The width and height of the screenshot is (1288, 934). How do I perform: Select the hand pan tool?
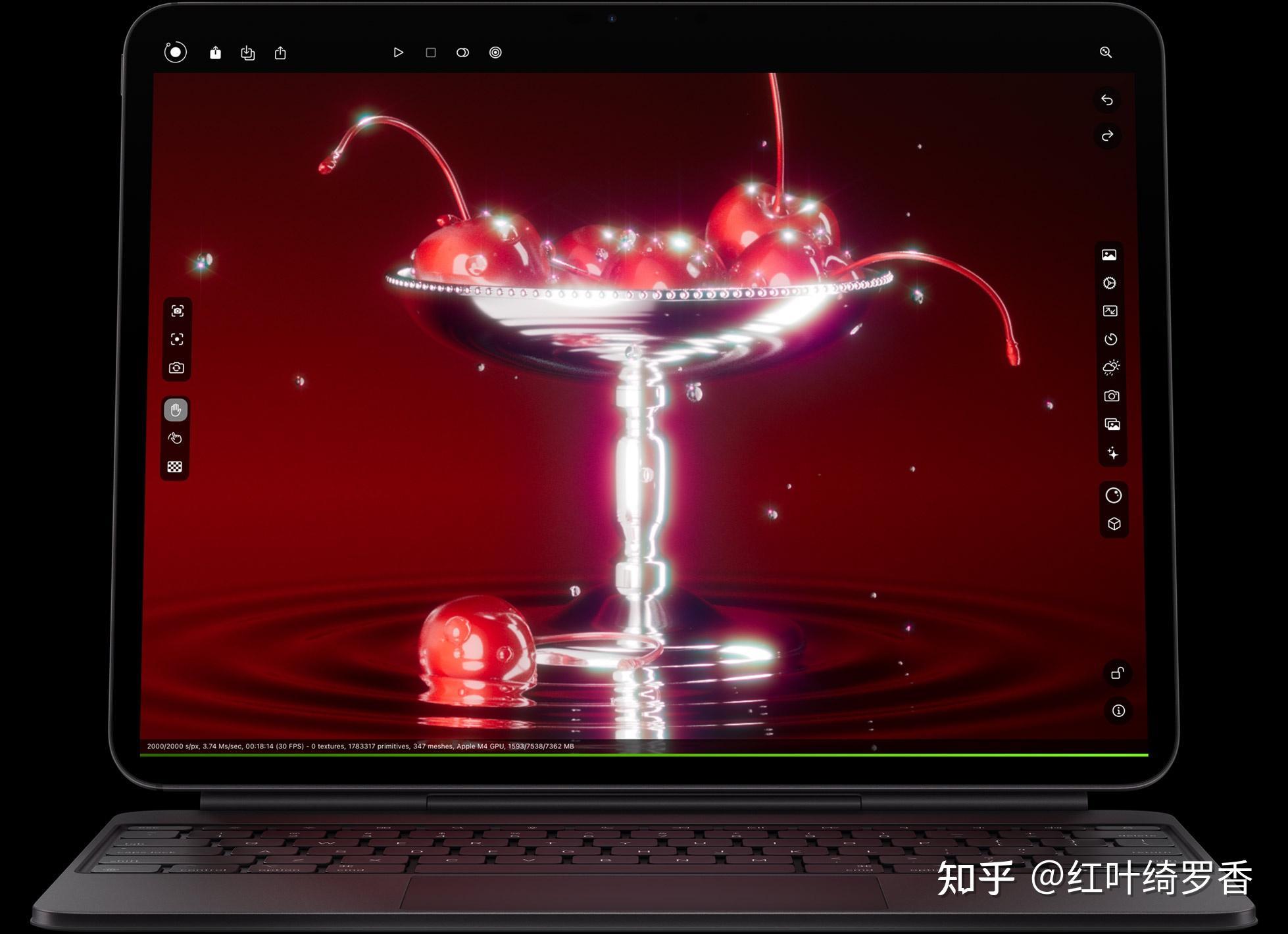(x=176, y=410)
